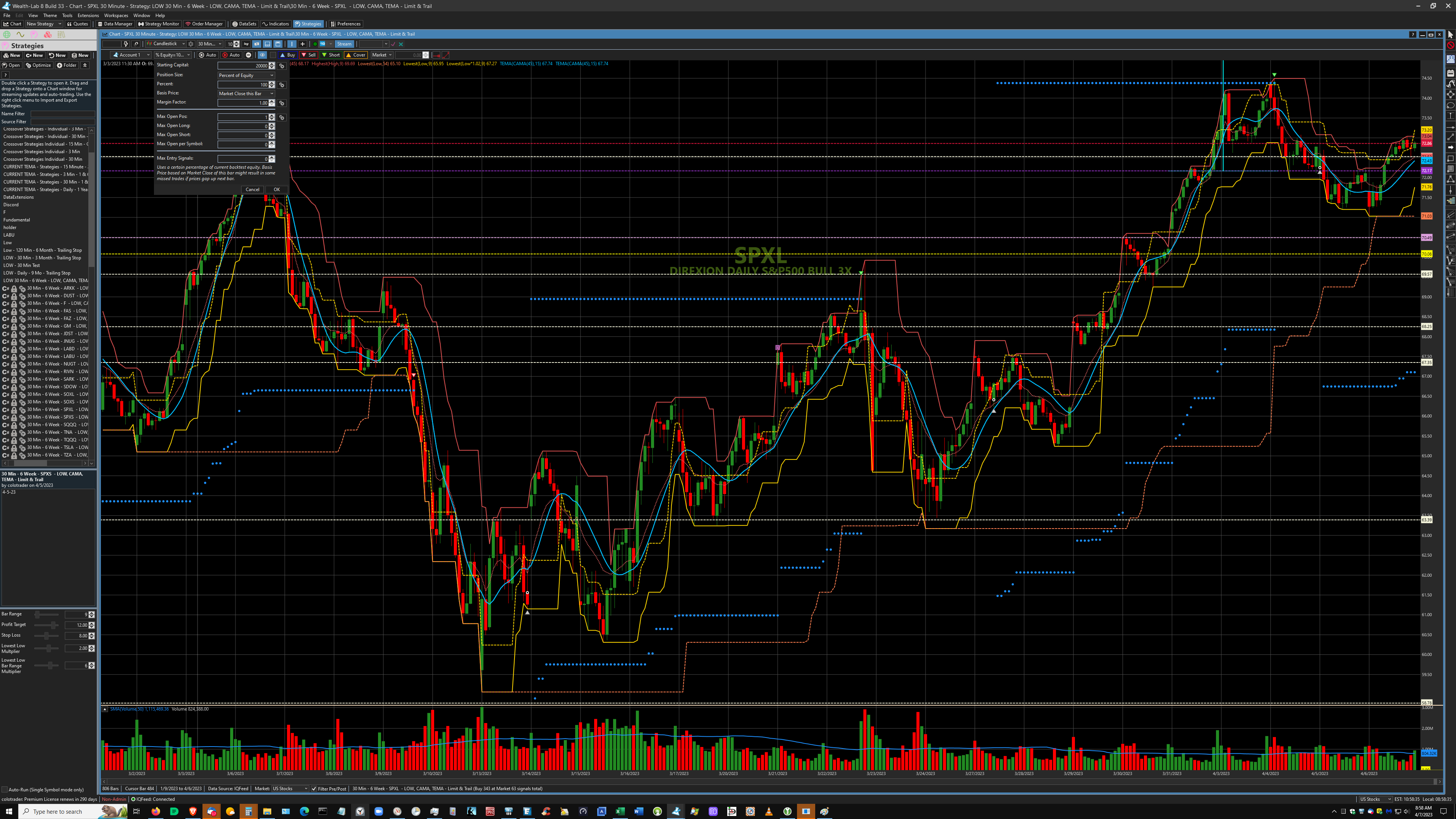Select the globe DataSets icon in left panel
Screen dimensions: 1456x819
click(7, 35)
